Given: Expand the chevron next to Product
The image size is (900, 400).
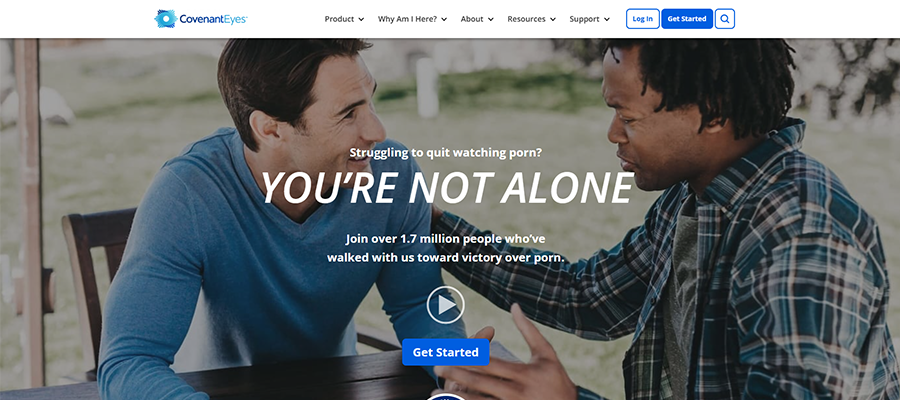Looking at the screenshot, I should tap(361, 20).
